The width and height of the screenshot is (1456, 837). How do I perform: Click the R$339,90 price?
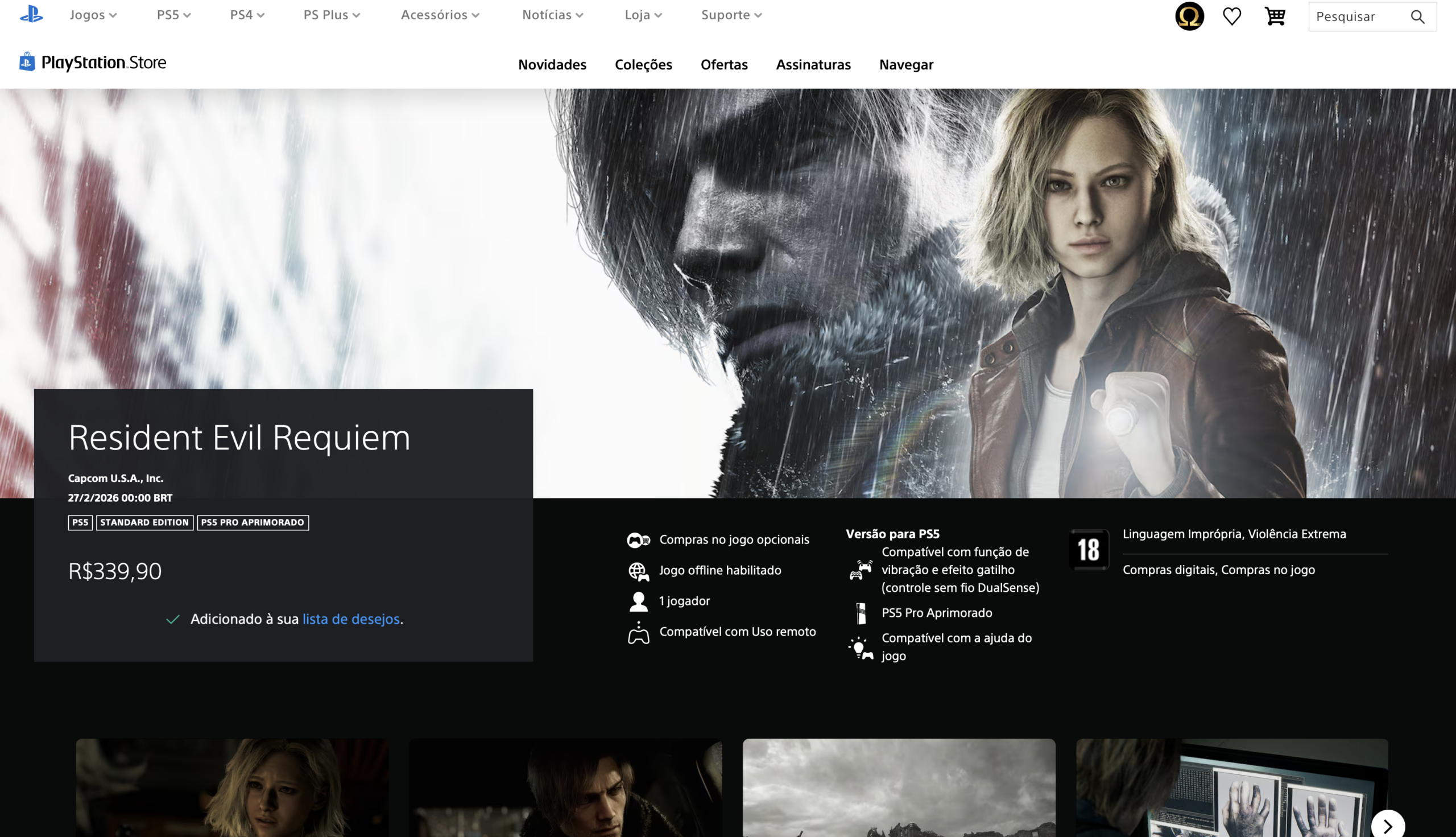(x=115, y=571)
